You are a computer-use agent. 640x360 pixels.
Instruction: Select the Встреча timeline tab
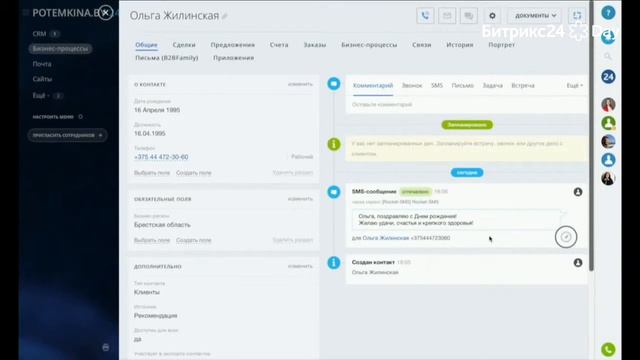click(x=523, y=86)
